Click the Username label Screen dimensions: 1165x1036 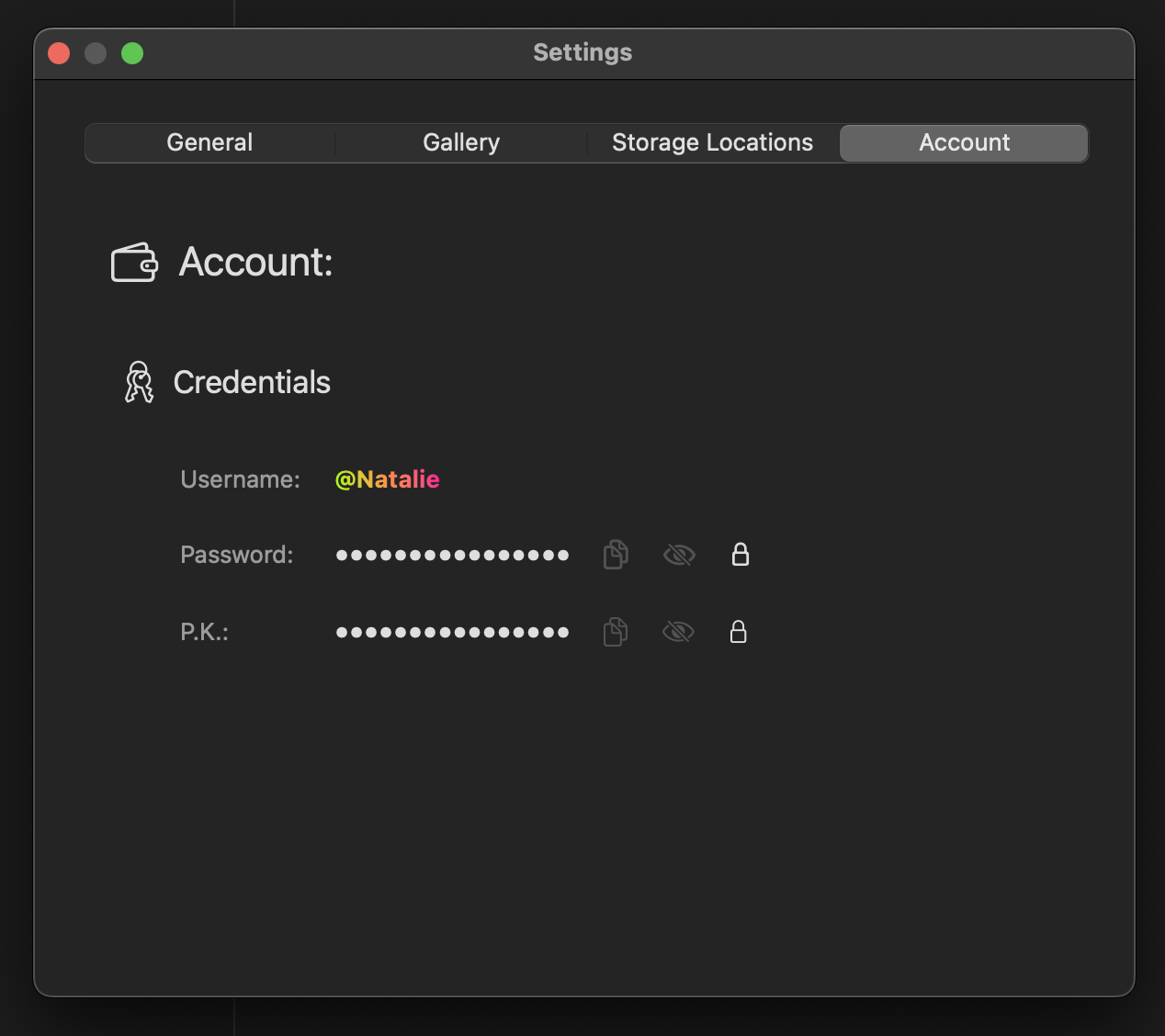240,479
